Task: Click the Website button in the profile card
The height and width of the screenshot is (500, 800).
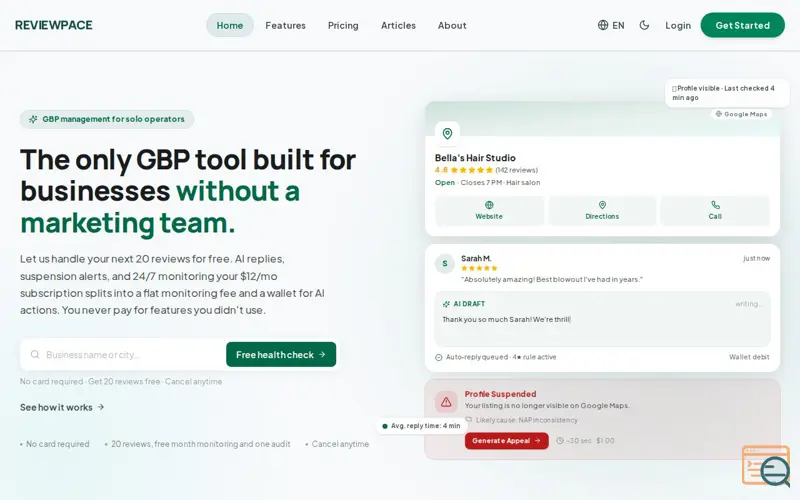Action: (x=489, y=211)
